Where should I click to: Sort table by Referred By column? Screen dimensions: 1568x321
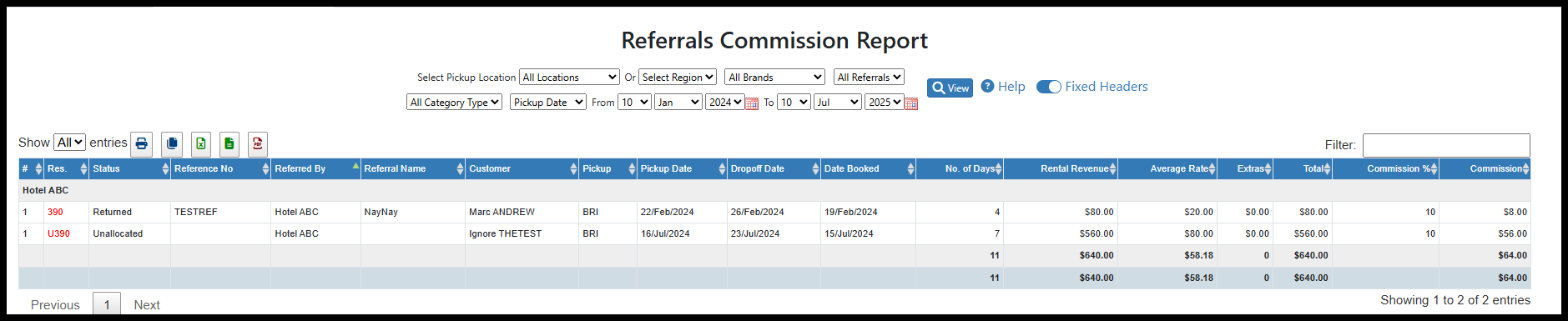click(x=315, y=168)
